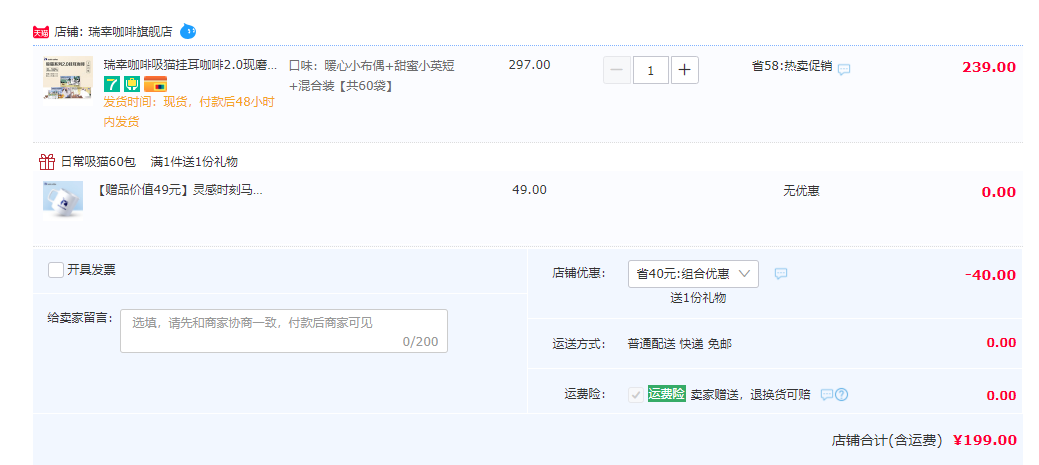The height and width of the screenshot is (465, 1039).
Task: Click the comment bubble in 运费险 row
Action: (826, 395)
